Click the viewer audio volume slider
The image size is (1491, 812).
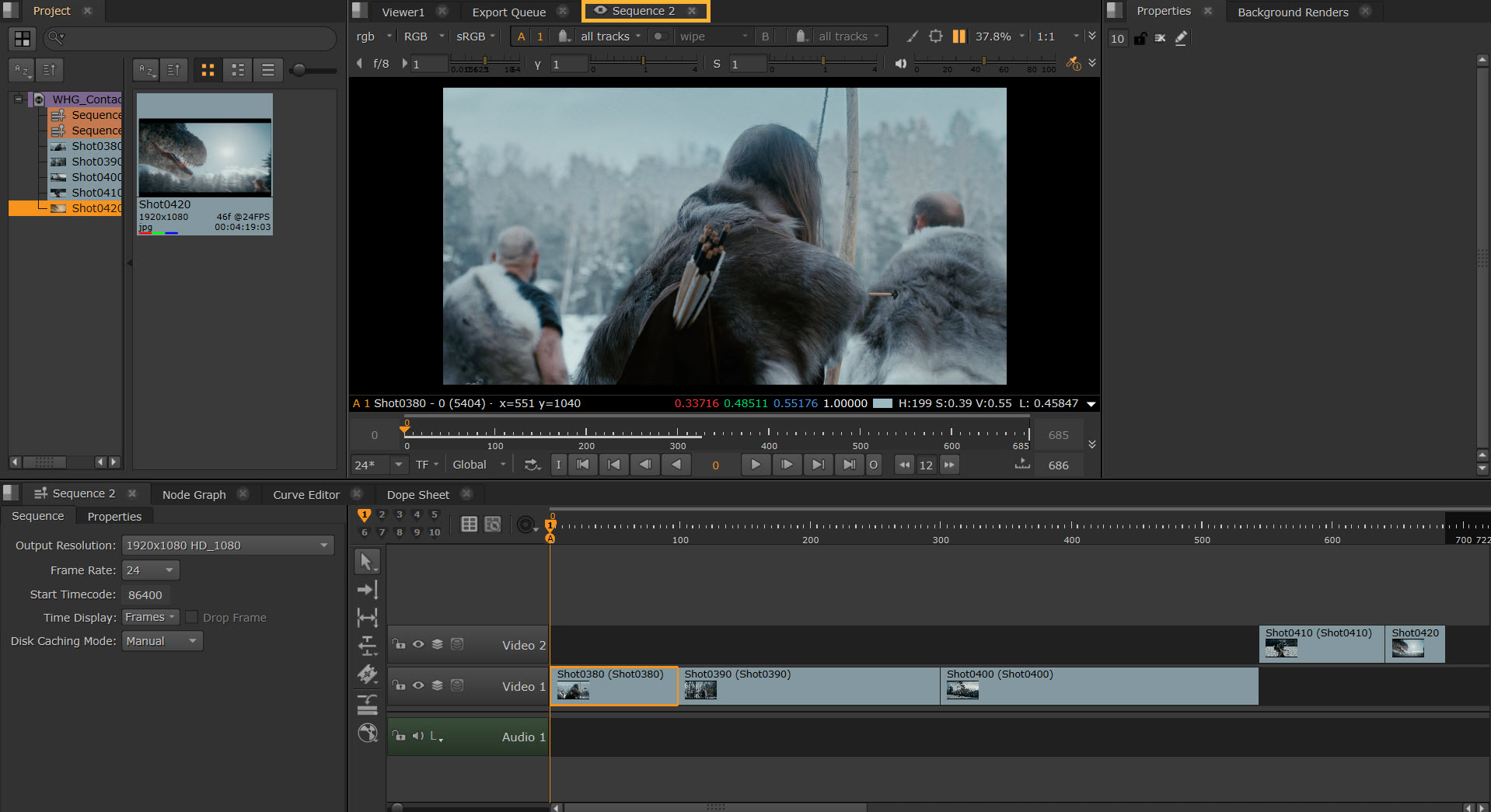[985, 61]
